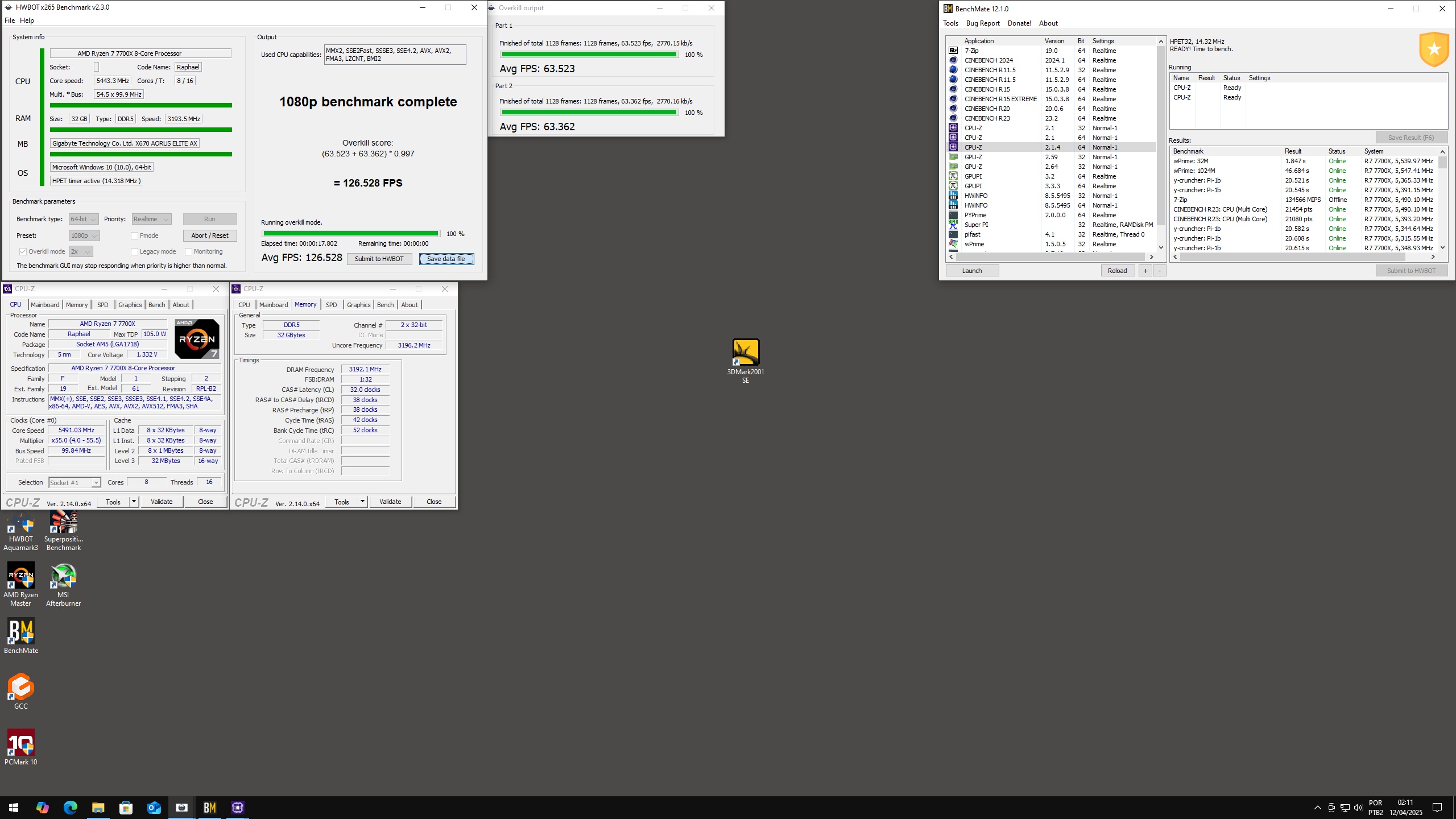Click the Reload button in BenchMate
The image size is (1456, 819).
[x=1117, y=271]
